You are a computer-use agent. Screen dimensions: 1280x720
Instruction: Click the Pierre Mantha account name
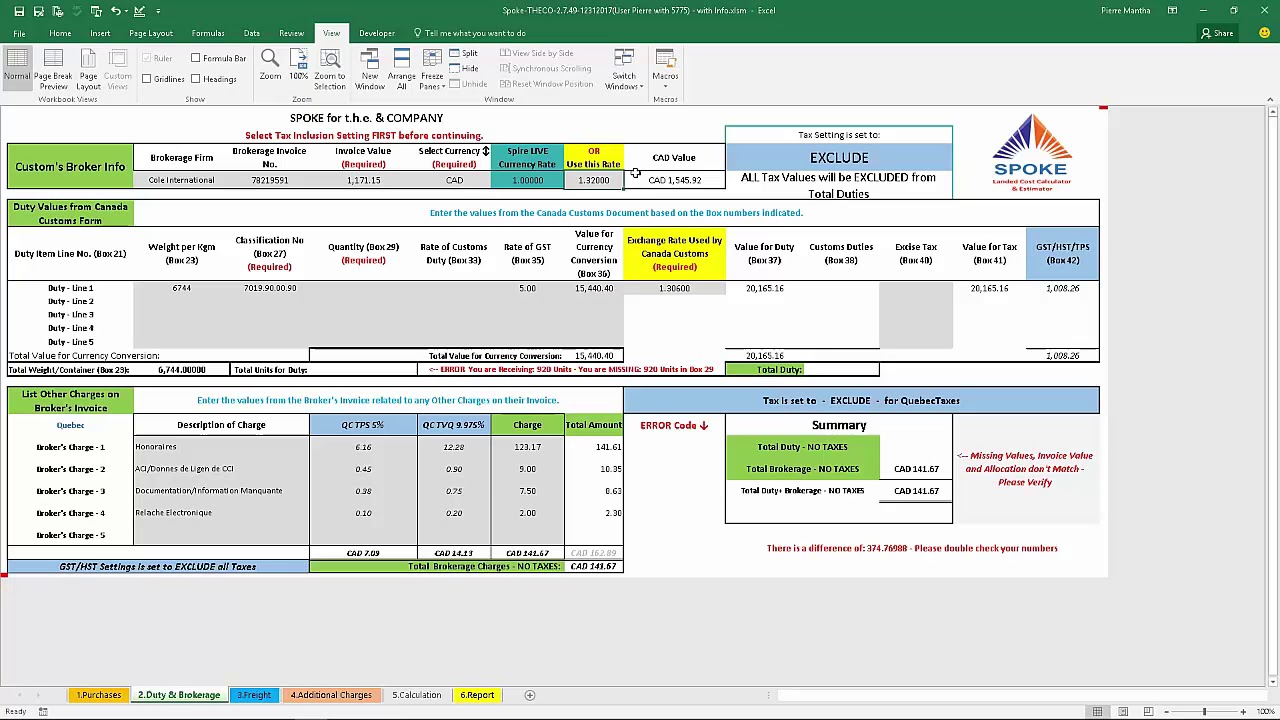1125,11
